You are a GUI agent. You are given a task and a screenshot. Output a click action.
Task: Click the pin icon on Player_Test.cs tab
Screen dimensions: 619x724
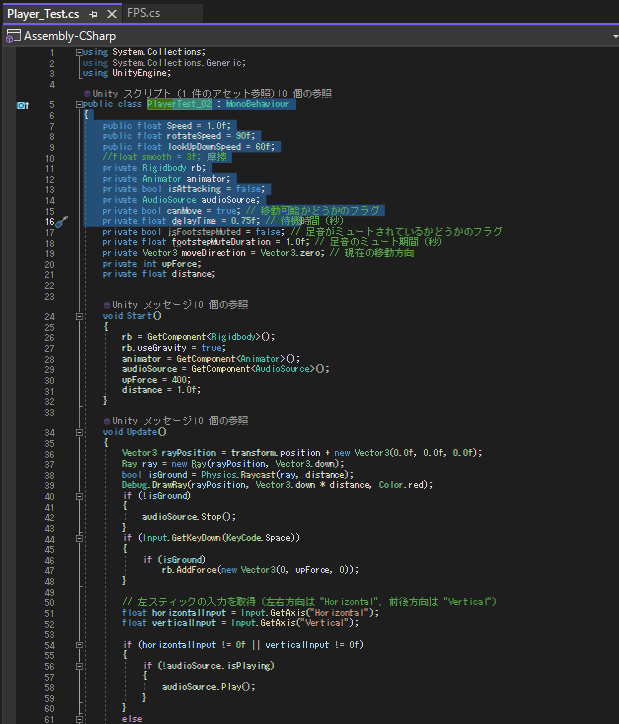[93, 14]
